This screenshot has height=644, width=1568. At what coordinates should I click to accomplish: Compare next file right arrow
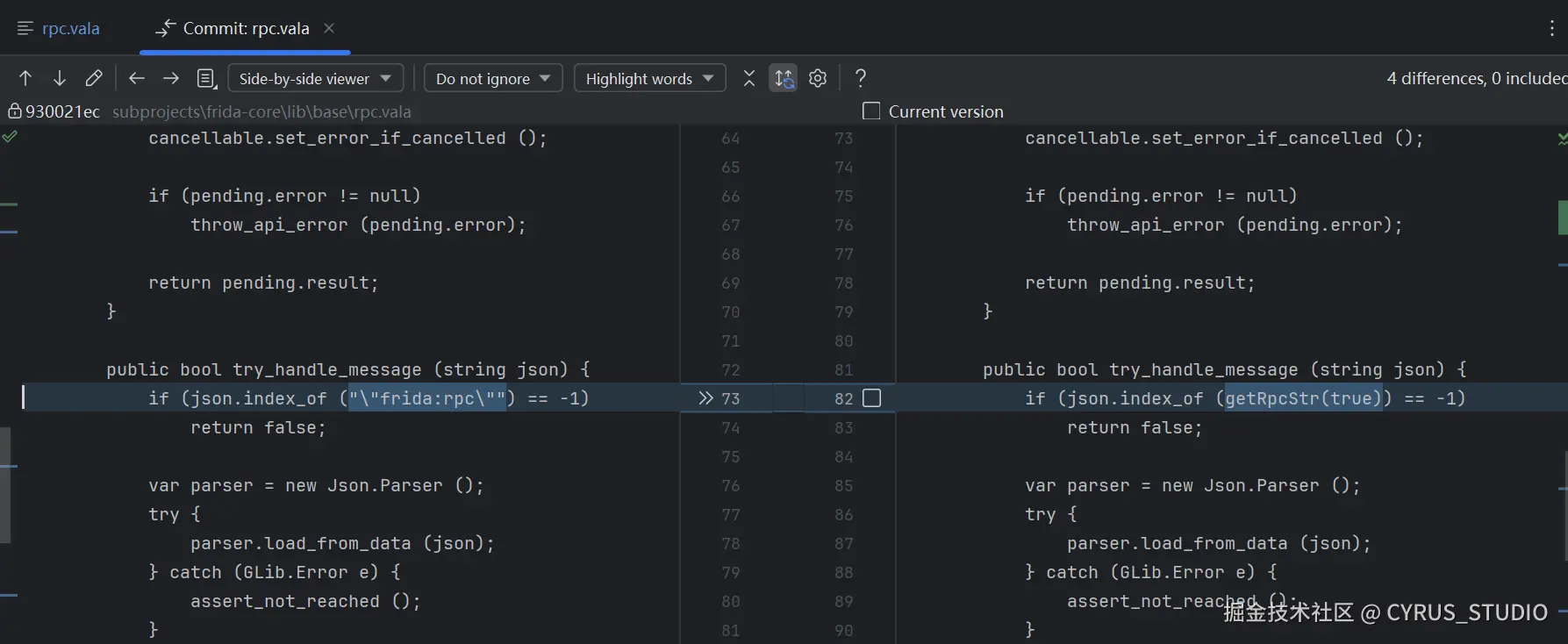point(171,78)
